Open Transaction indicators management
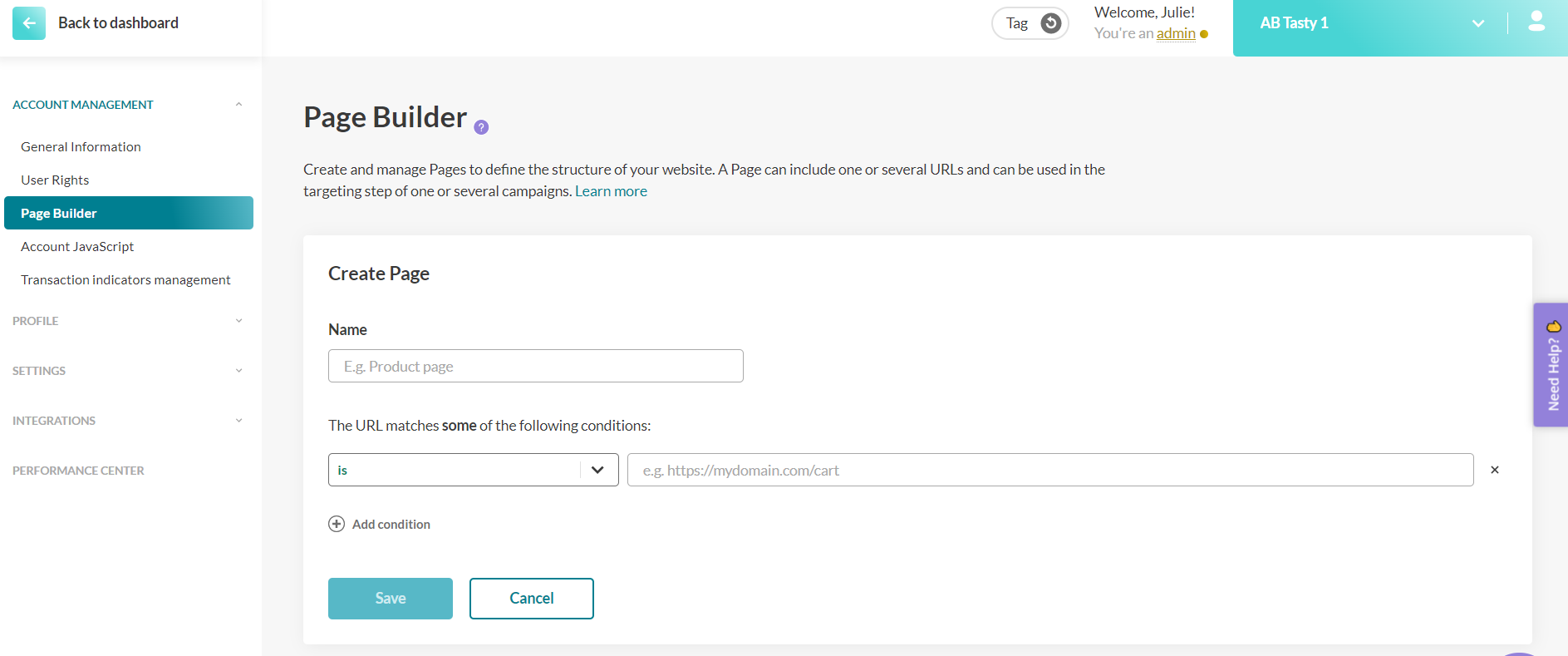Image resolution: width=1568 pixels, height=656 pixels. click(x=125, y=279)
